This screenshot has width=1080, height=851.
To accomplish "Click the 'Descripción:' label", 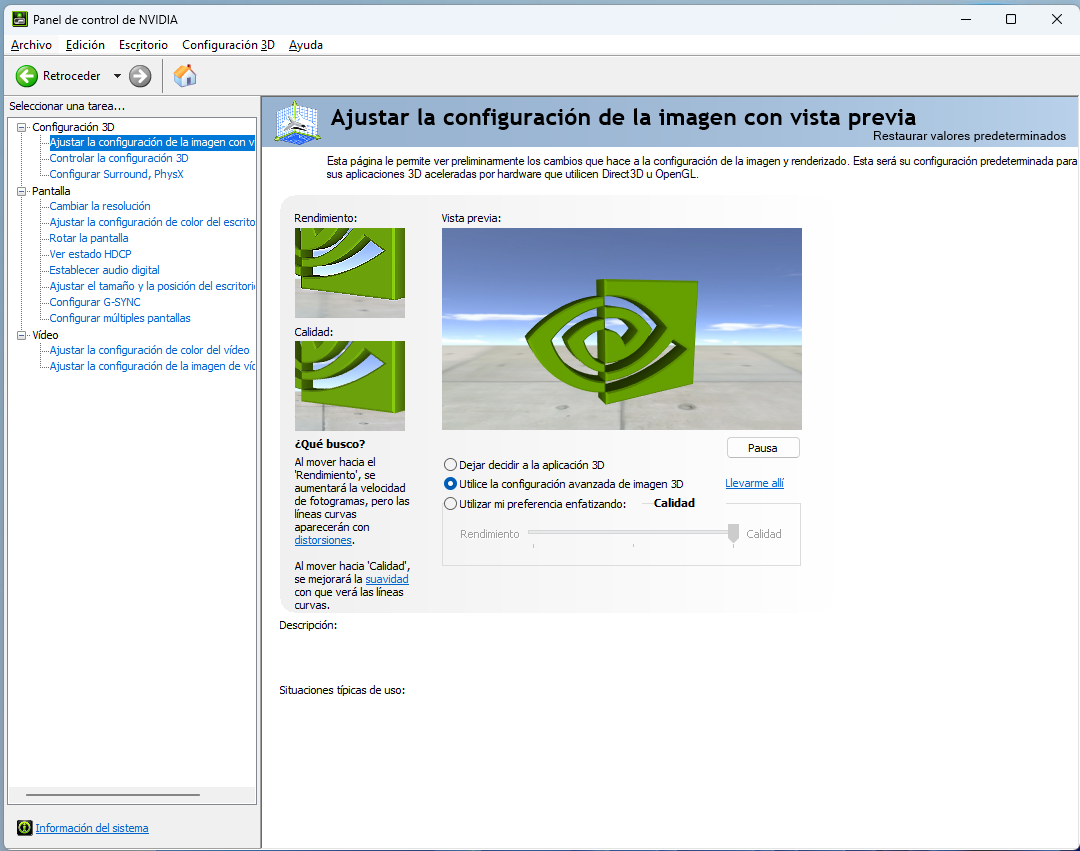I will coord(308,625).
